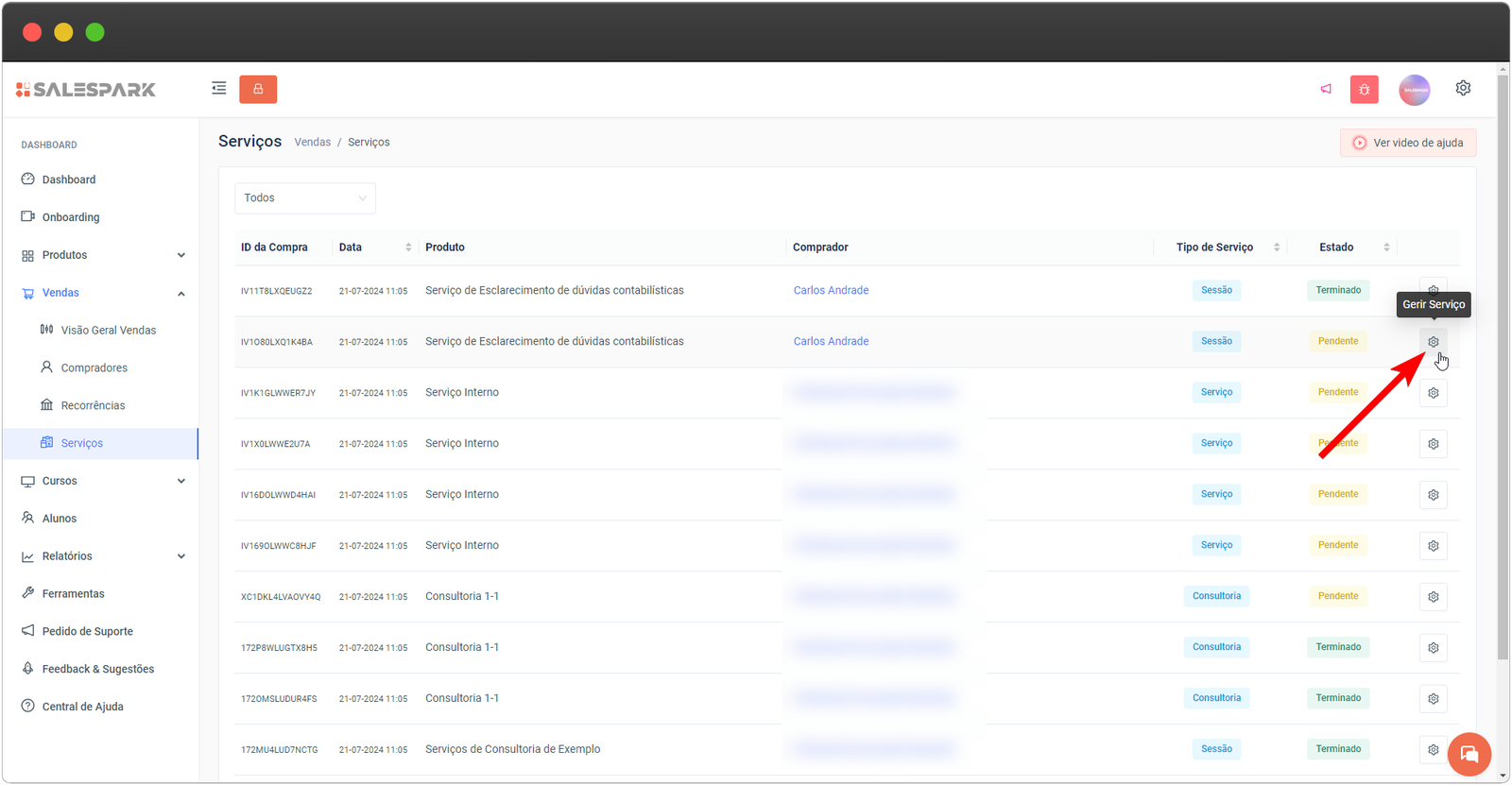Open the user profile avatar
Viewport: 1512px width, 785px height.
pos(1414,90)
